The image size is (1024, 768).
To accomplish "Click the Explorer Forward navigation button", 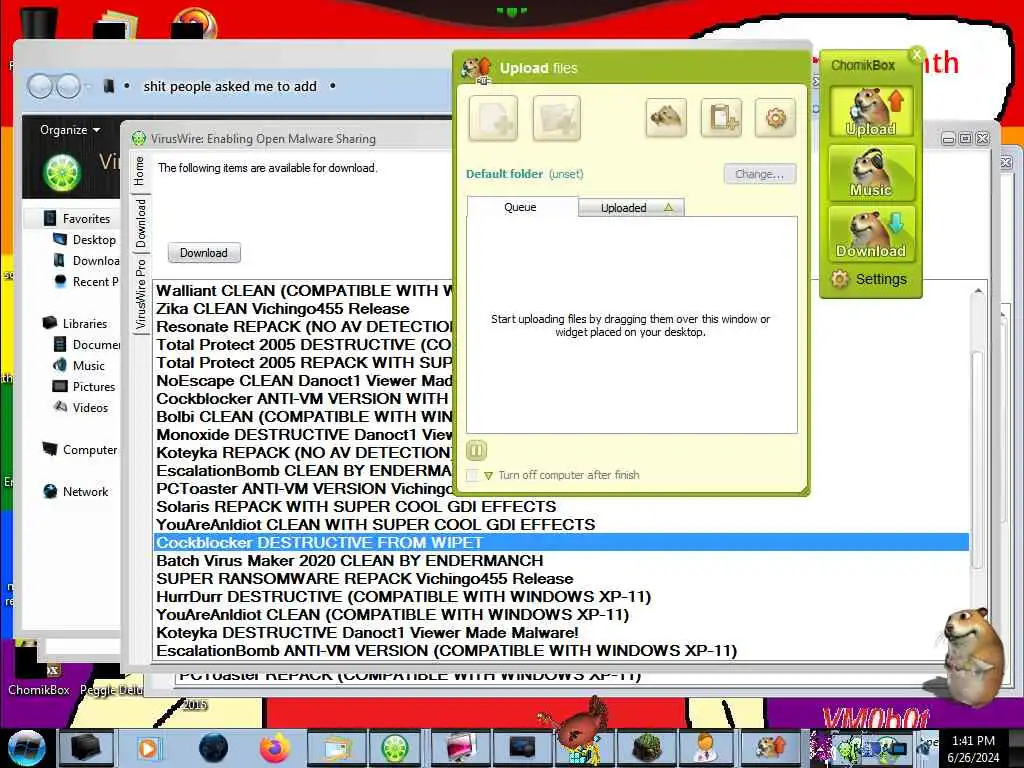I will 68,86.
